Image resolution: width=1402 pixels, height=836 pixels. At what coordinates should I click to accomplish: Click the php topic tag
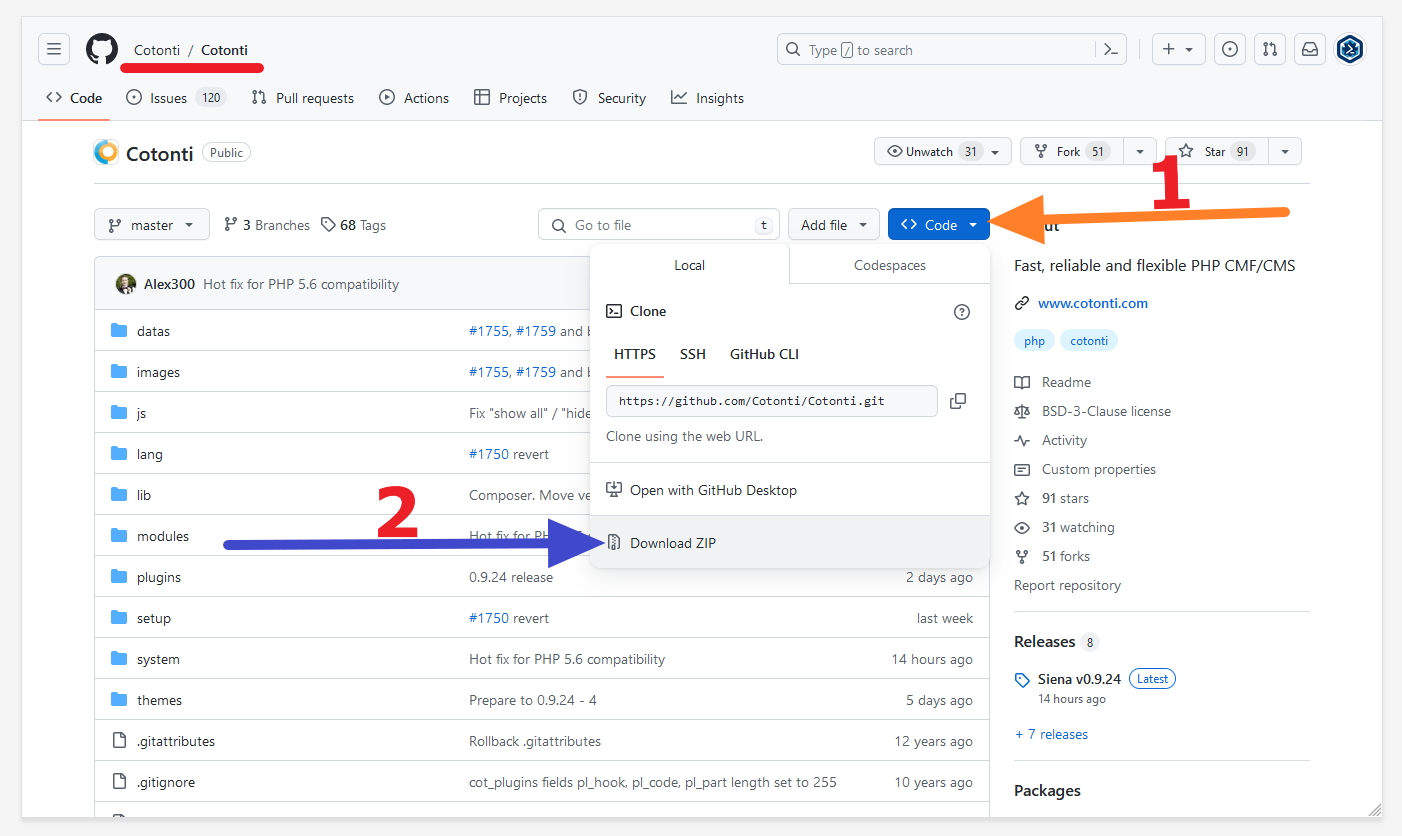point(1035,341)
